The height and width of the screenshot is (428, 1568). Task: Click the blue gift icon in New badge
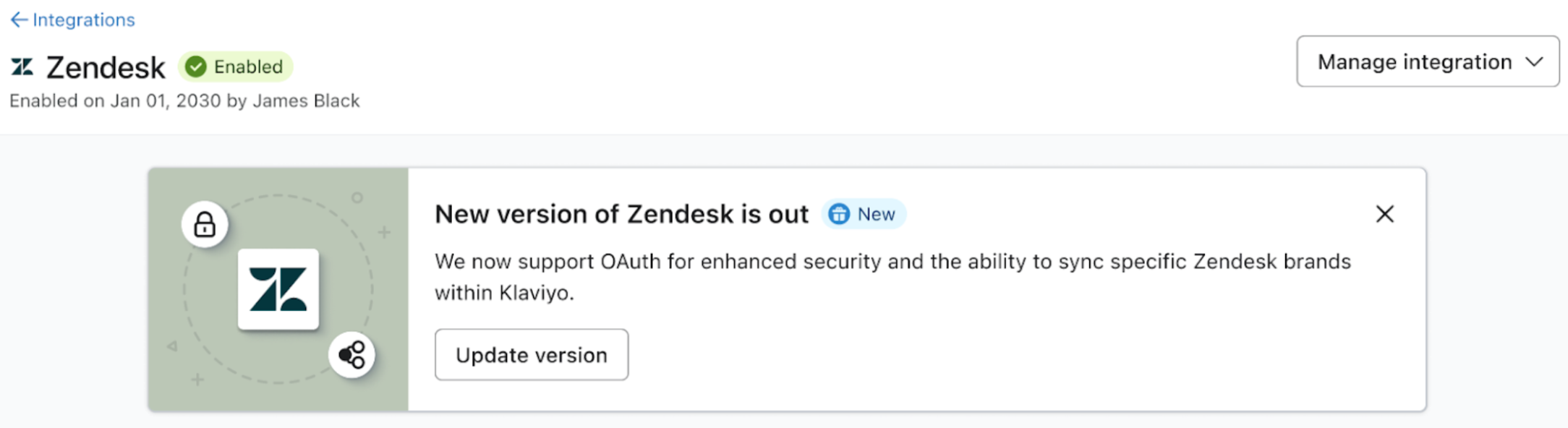pos(838,214)
